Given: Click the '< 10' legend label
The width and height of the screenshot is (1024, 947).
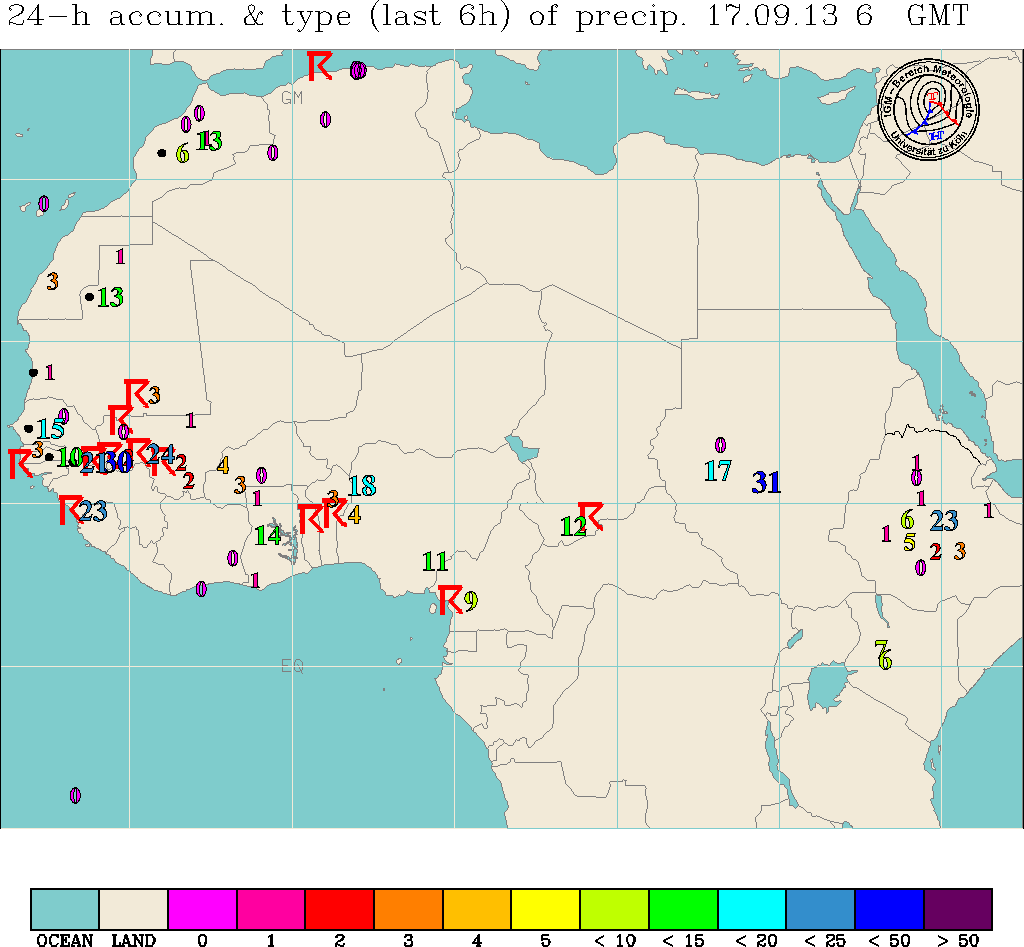Looking at the screenshot, I should [x=615, y=940].
